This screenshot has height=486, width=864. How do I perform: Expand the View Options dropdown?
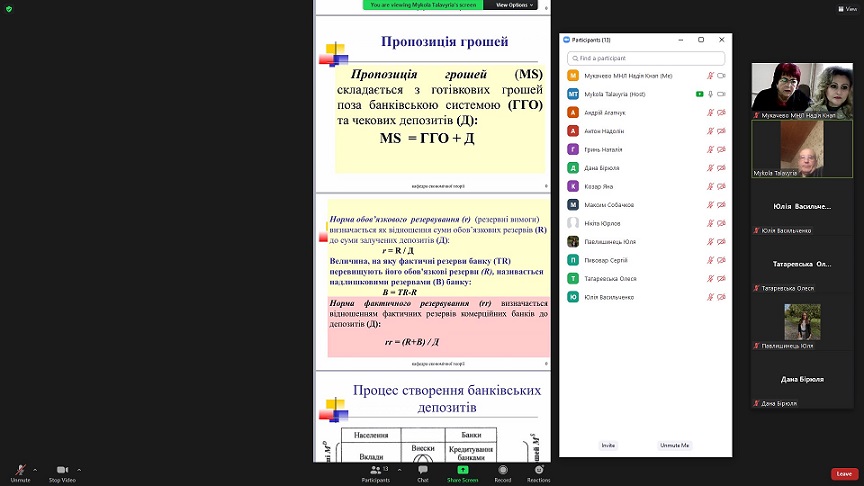coord(514,5)
